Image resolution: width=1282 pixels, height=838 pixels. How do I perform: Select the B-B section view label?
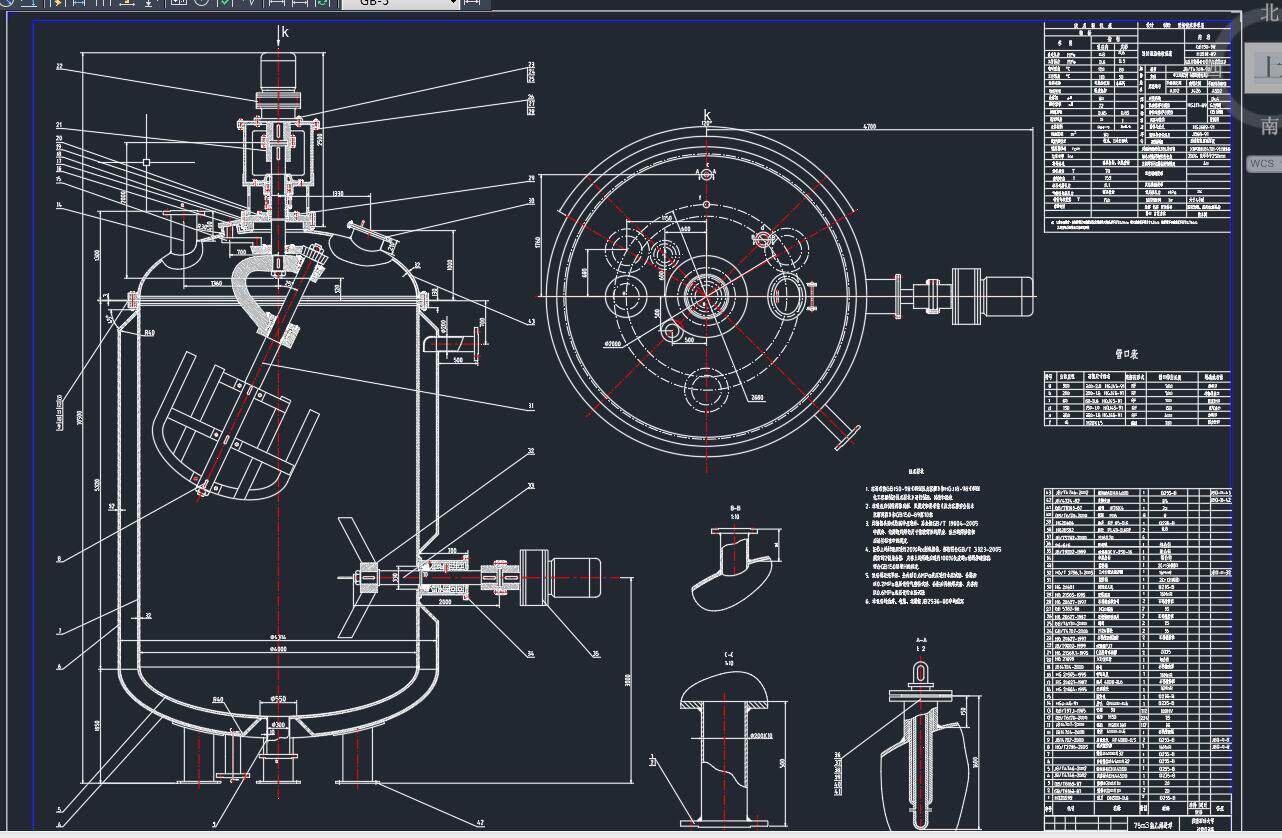[x=735, y=508]
